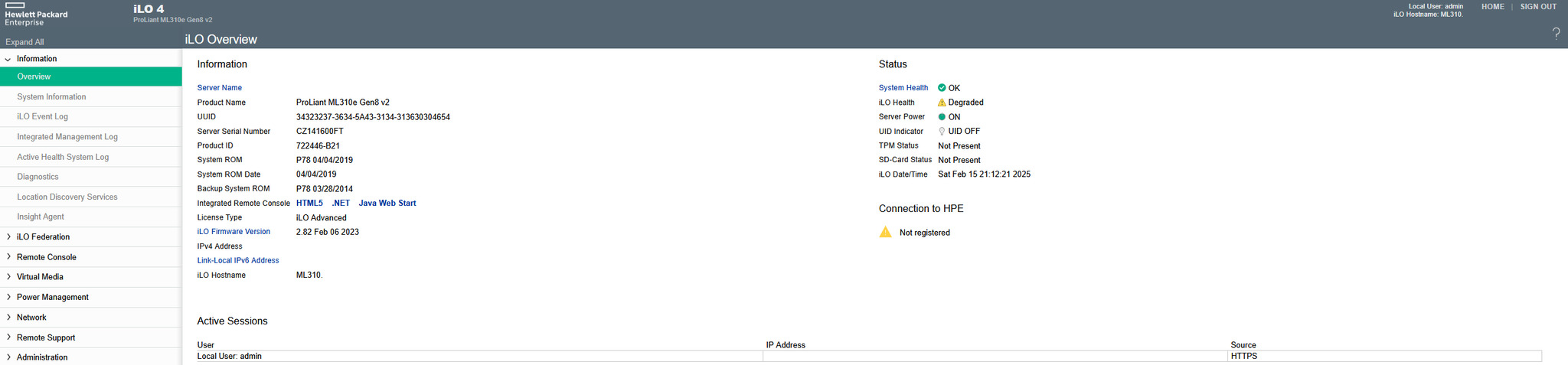1568x365 pixels.
Task: Open the help question mark icon
Action: (1556, 33)
